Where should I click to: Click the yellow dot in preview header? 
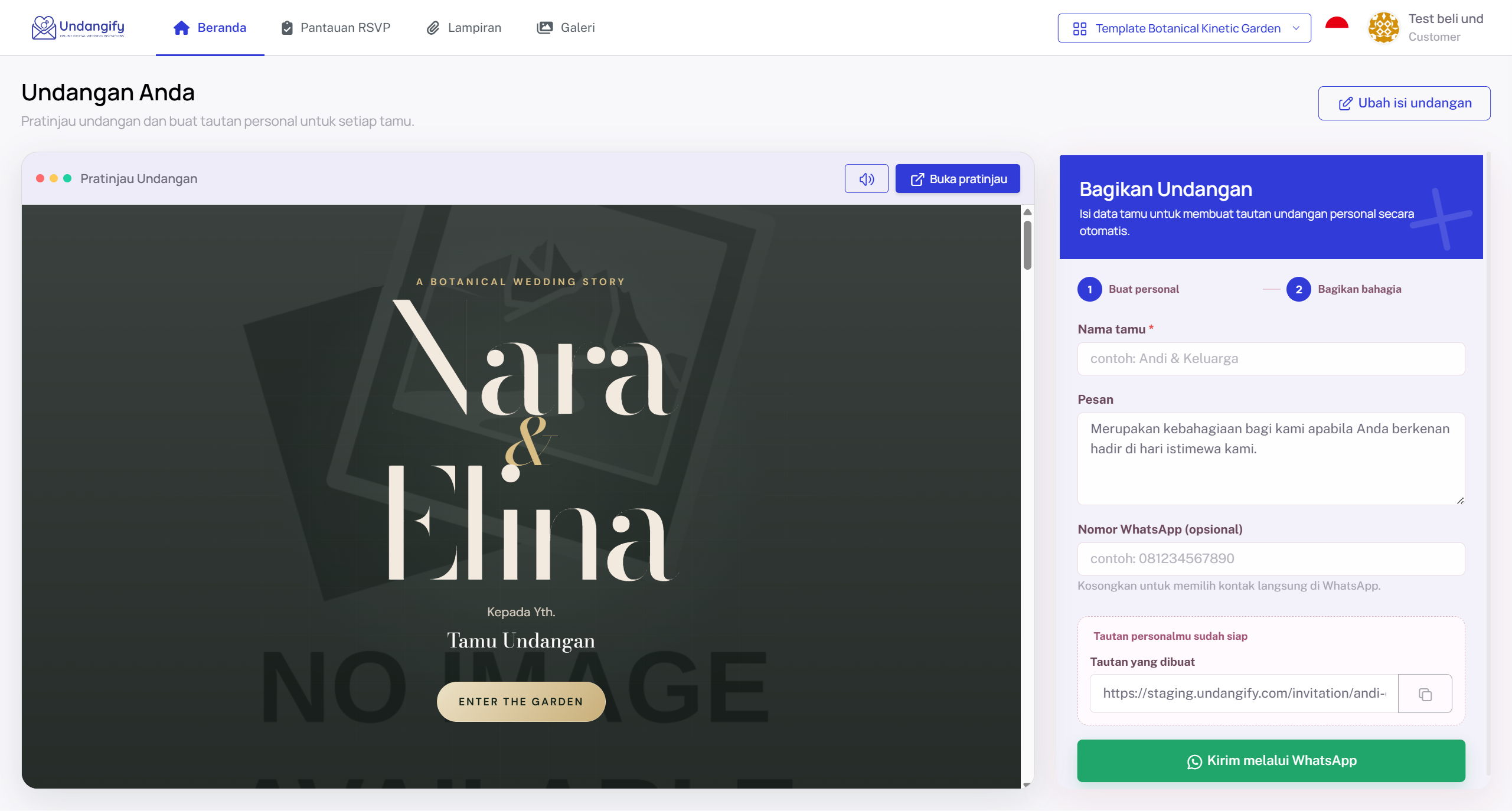[54, 178]
